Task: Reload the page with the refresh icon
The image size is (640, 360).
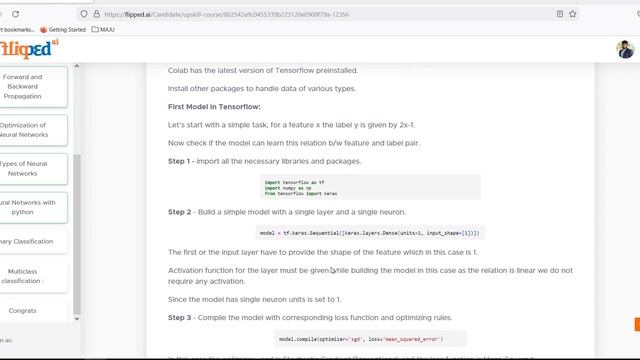Action: [x=16, y=14]
